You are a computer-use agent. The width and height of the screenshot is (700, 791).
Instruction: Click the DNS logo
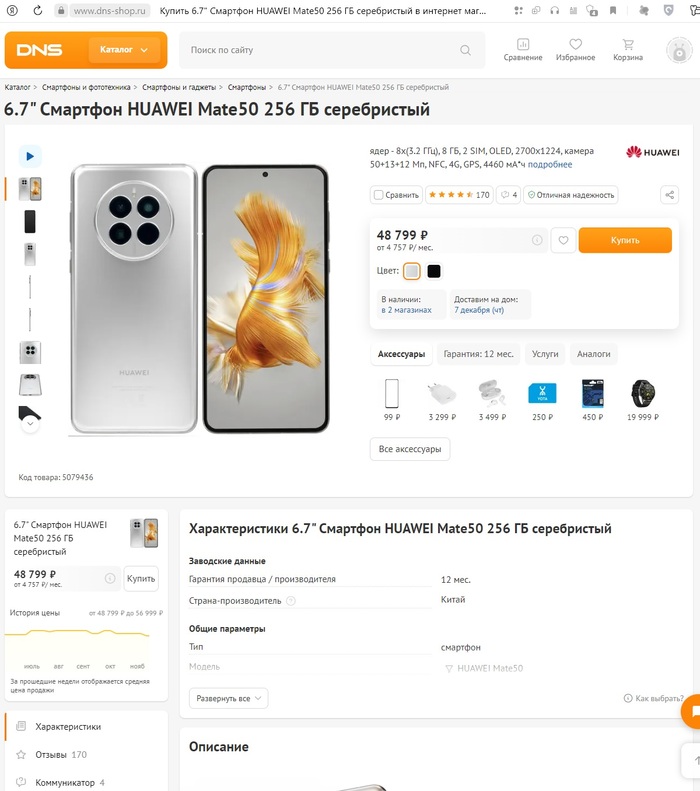[x=41, y=50]
